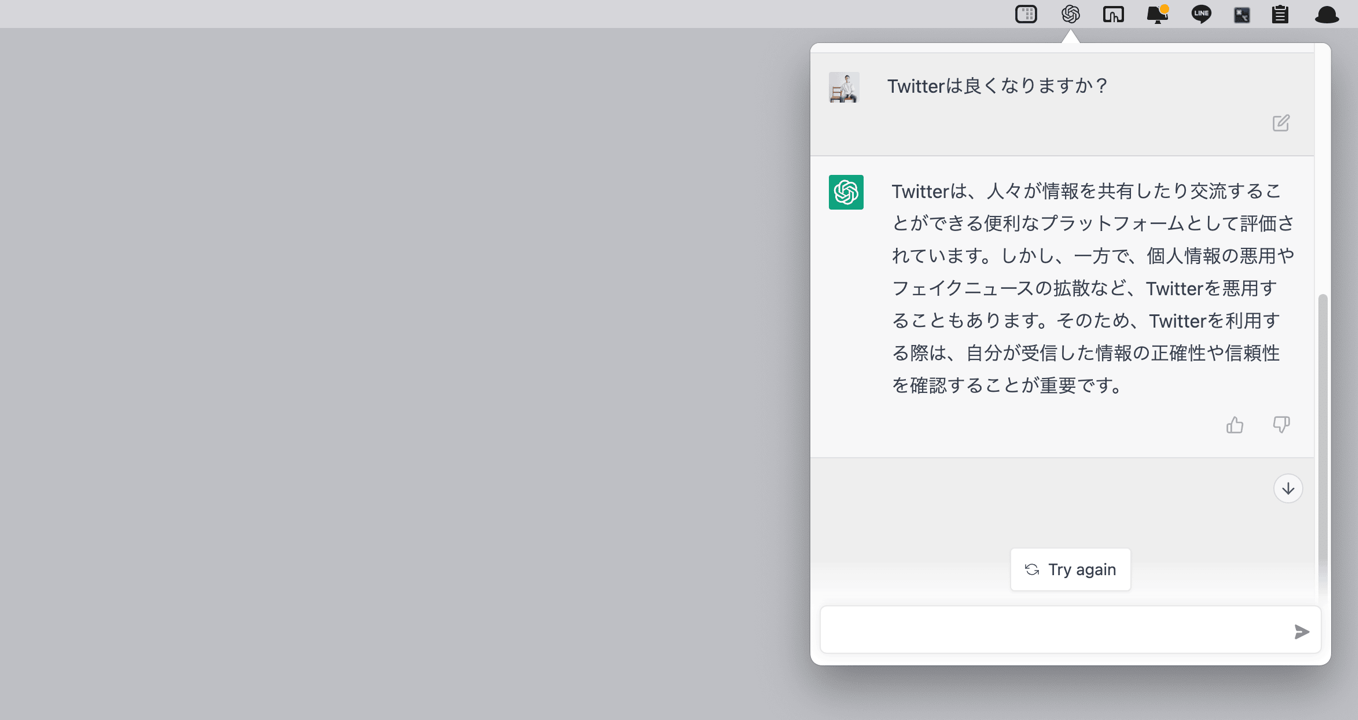
Task: Click the hat-shaped menu bar icon
Action: tap(1326, 14)
